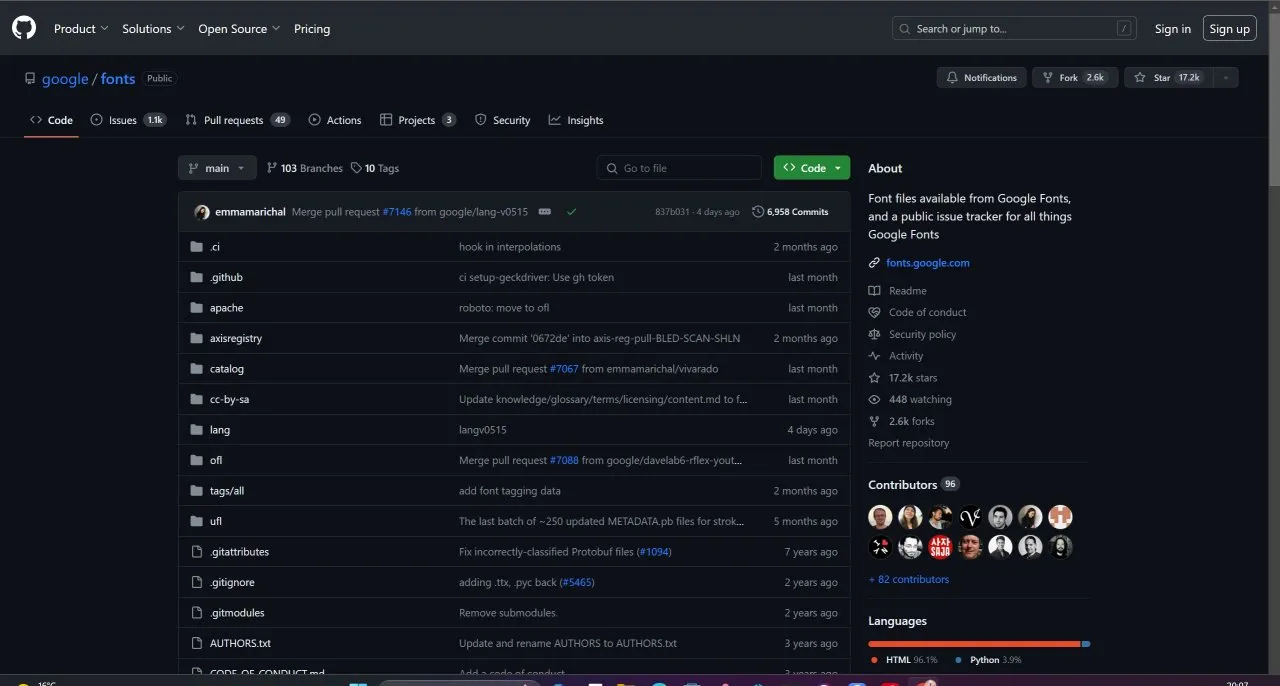Star the repository
The image size is (1280, 686).
(1169, 77)
